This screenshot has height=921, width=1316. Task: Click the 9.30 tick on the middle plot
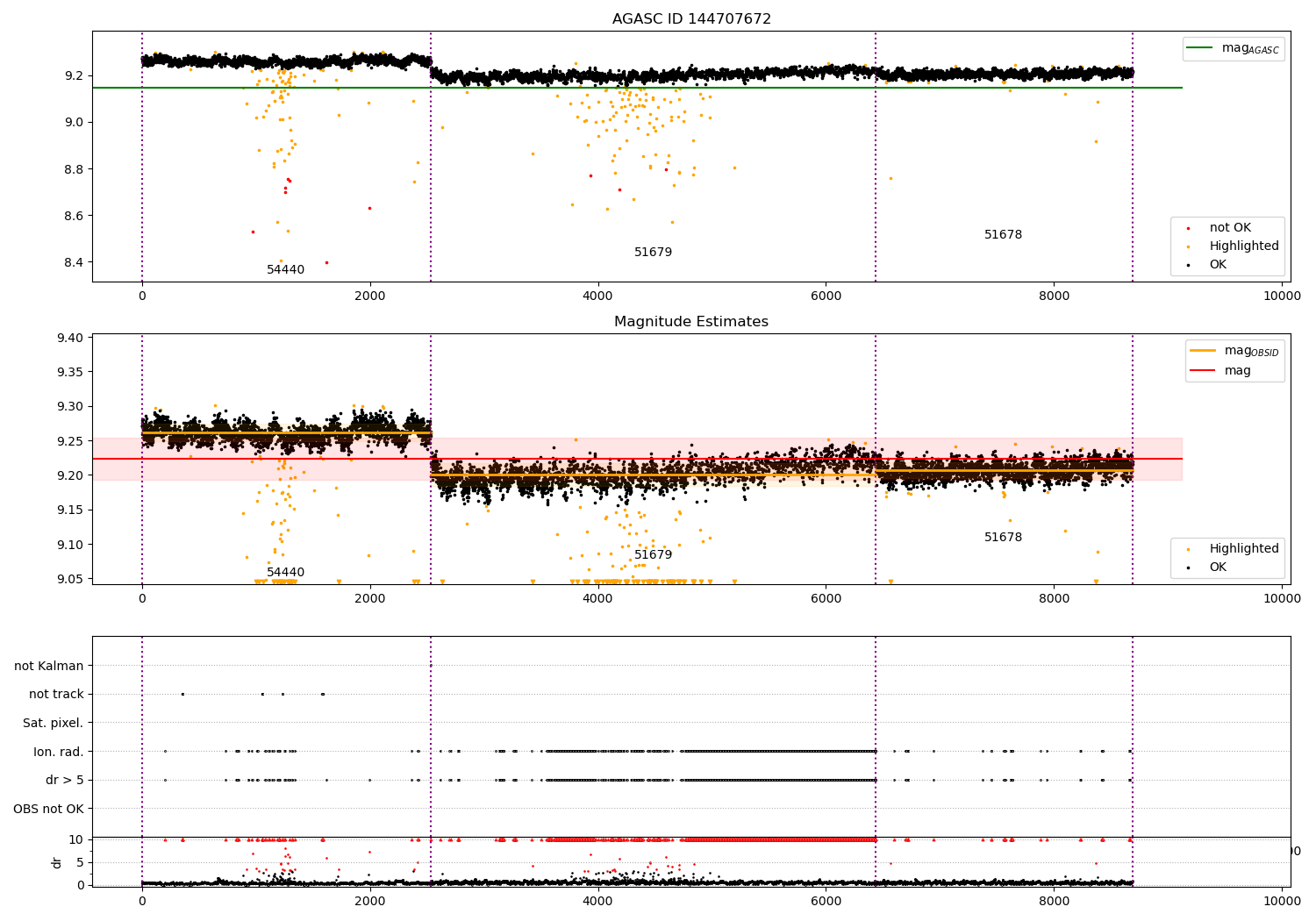point(72,407)
